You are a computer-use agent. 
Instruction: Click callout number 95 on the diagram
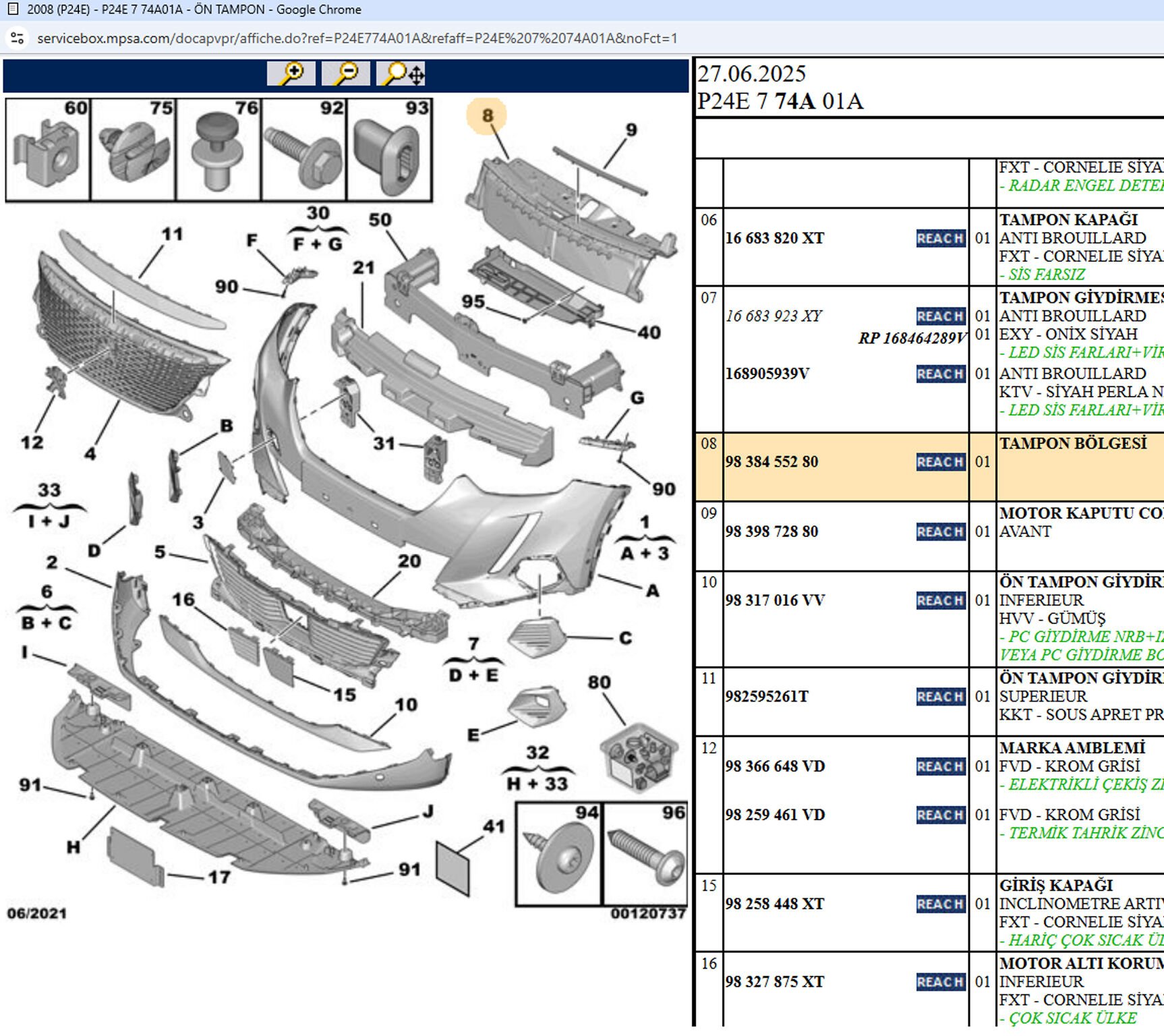(x=473, y=301)
